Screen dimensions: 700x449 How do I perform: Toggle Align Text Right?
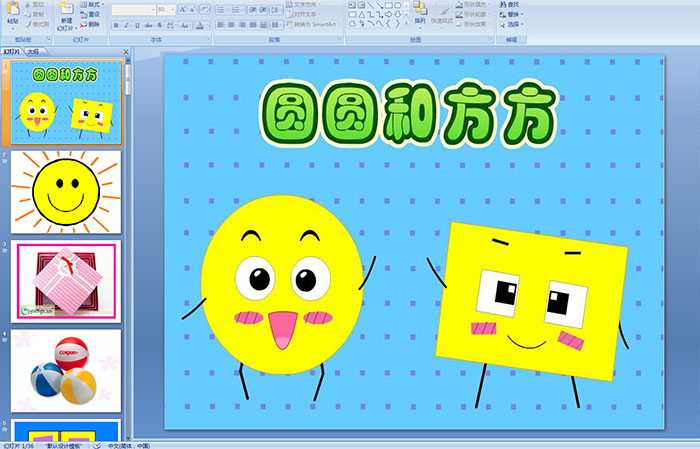pyautogui.click(x=242, y=25)
